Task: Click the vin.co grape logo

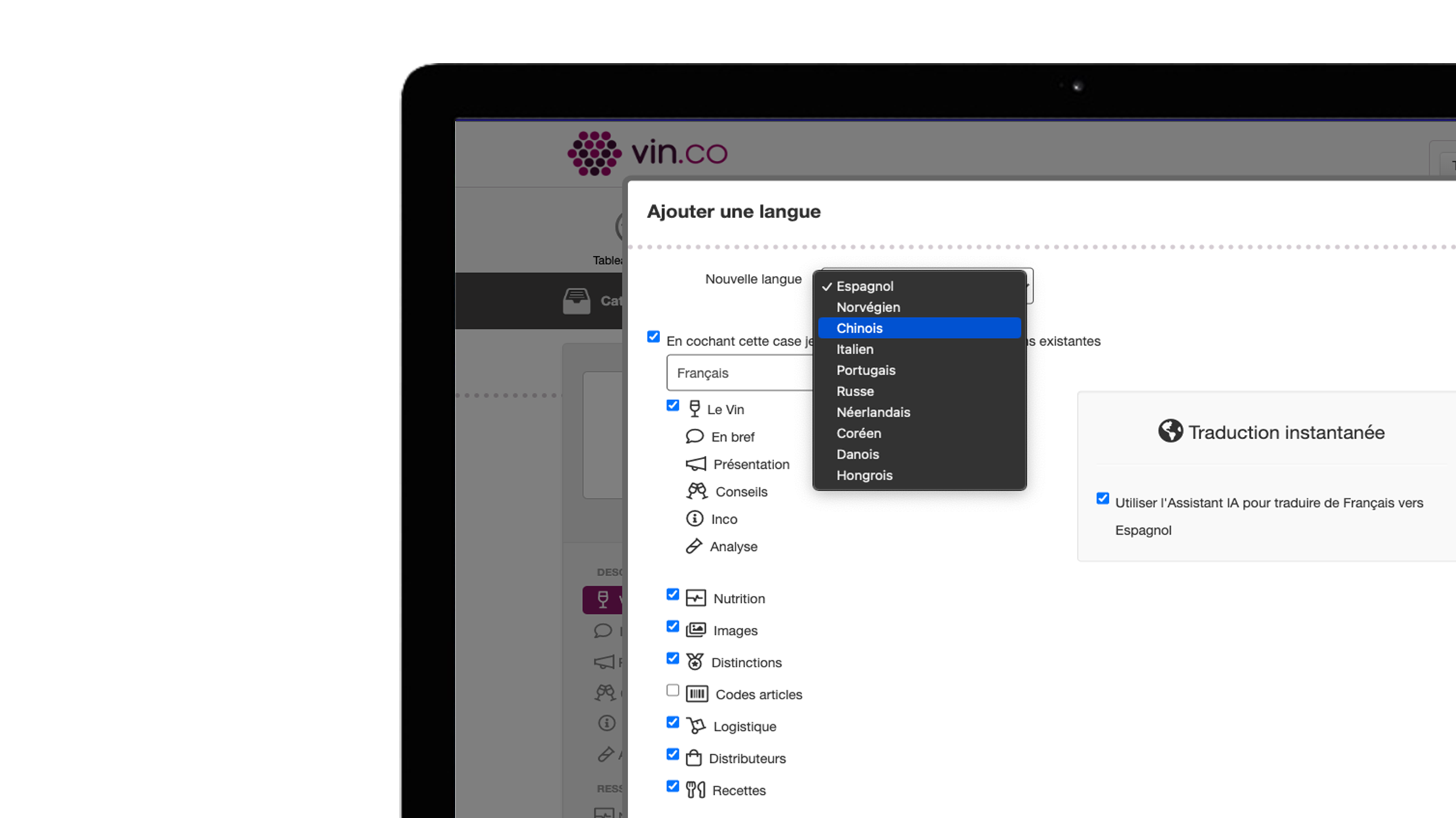Action: [594, 153]
